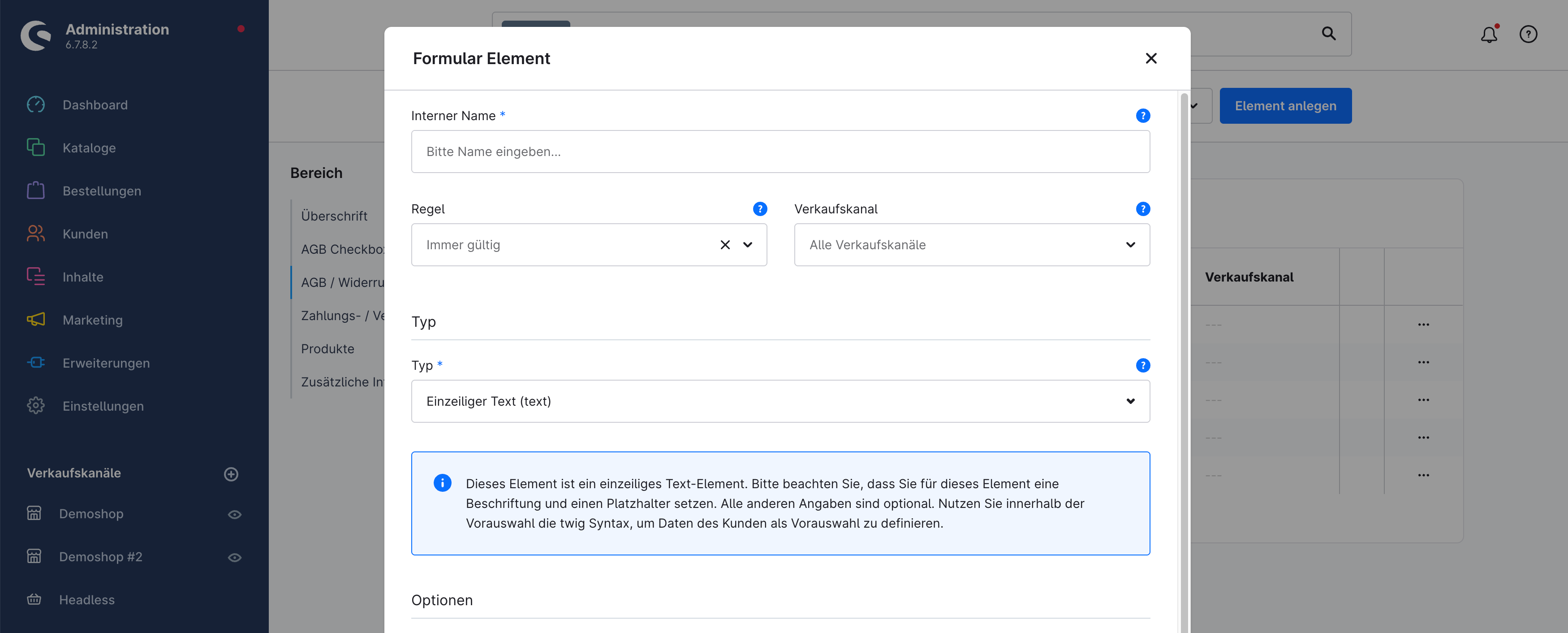This screenshot has height=633, width=1568.
Task: Click the Interner Name input field
Action: (x=780, y=152)
